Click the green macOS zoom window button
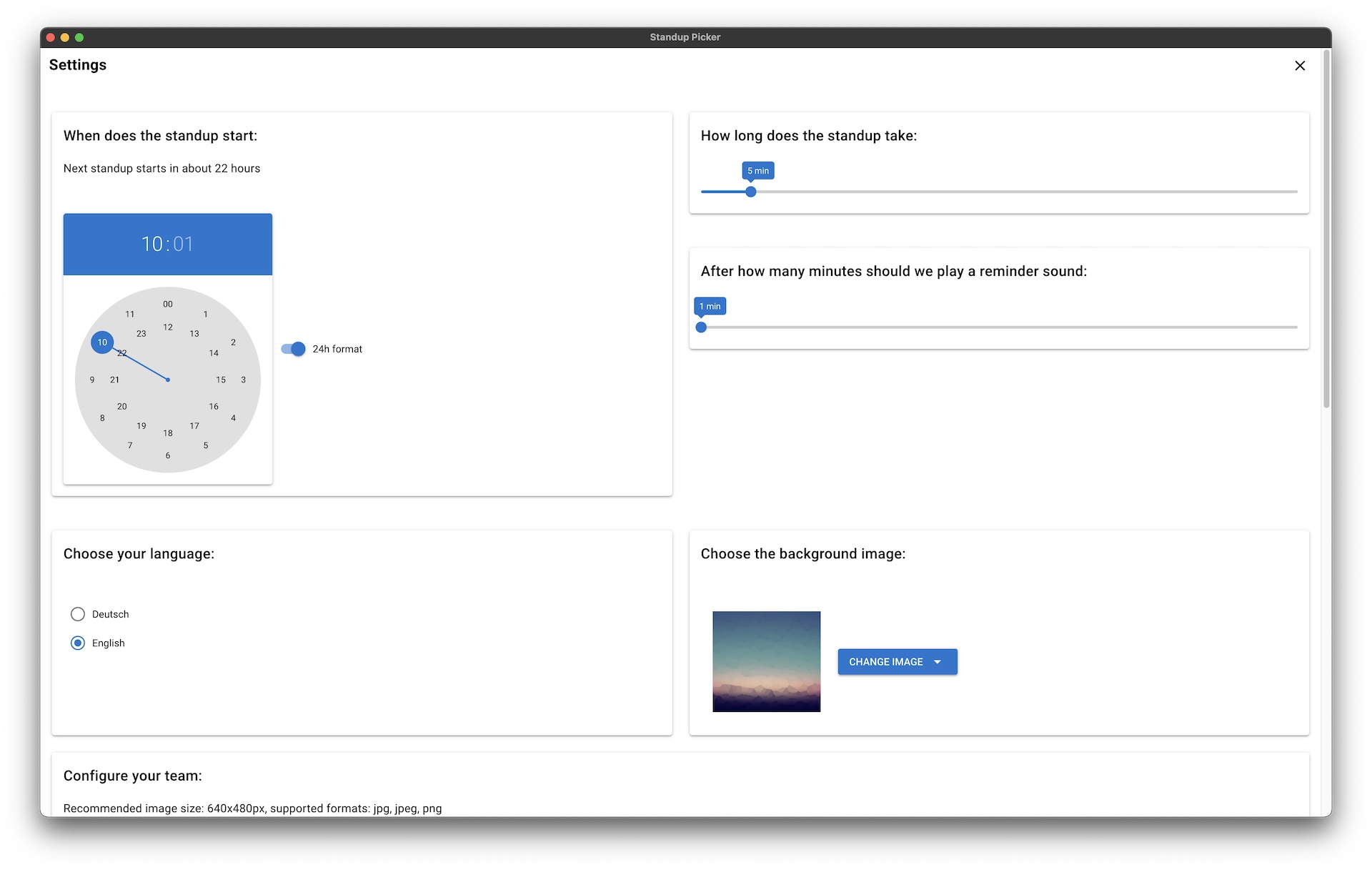The width and height of the screenshot is (1372, 870). pos(79,37)
